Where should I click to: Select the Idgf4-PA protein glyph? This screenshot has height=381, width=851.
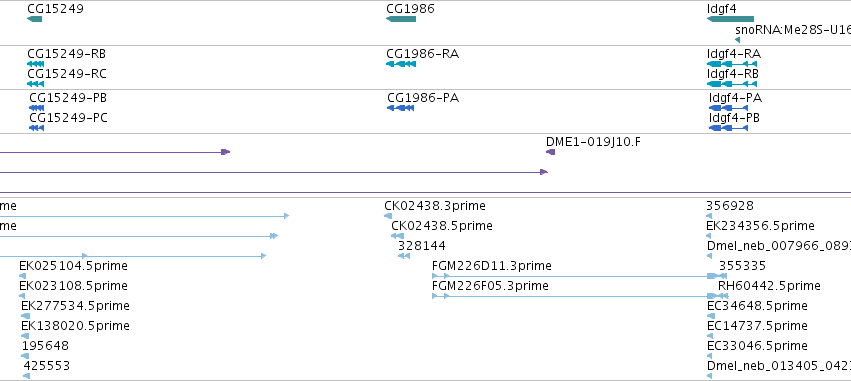click(728, 108)
